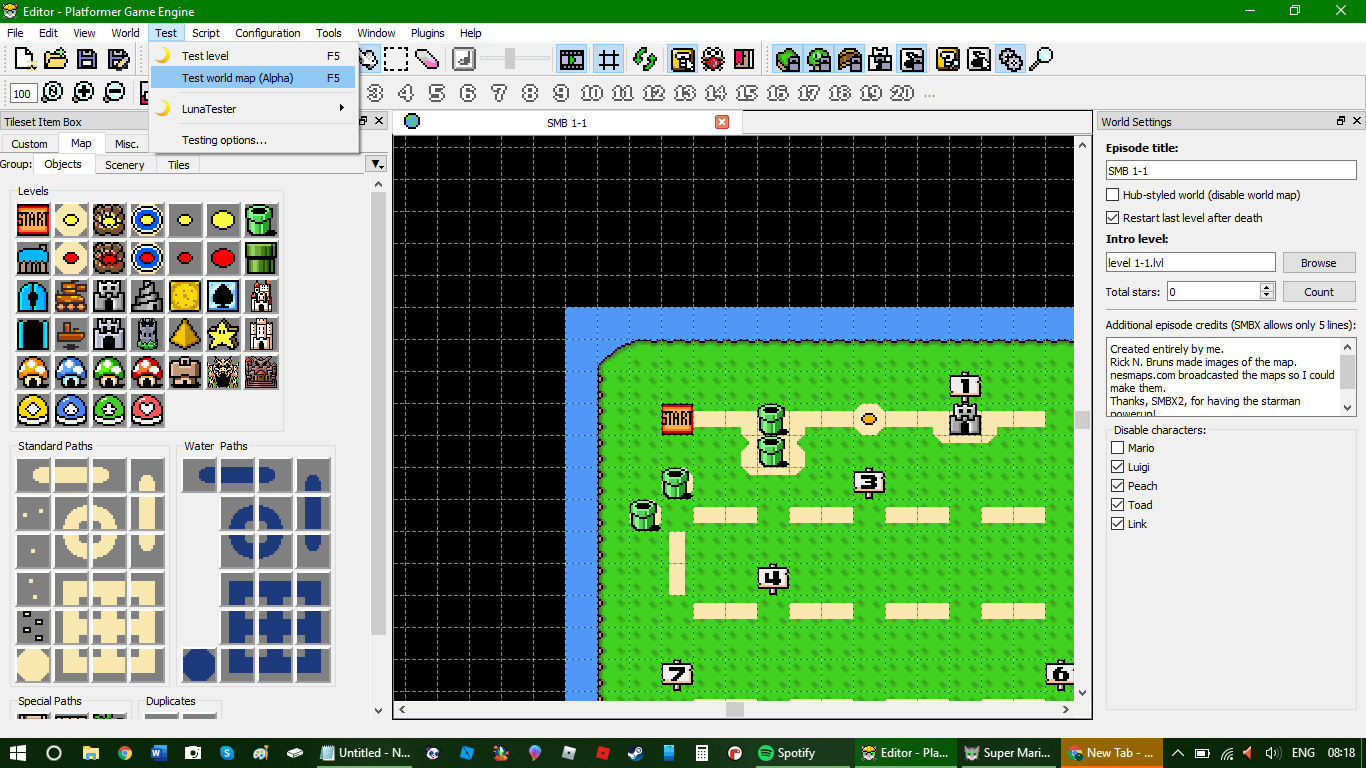1366x768 pixels.
Task: Select the eraser tool icon
Action: click(428, 59)
